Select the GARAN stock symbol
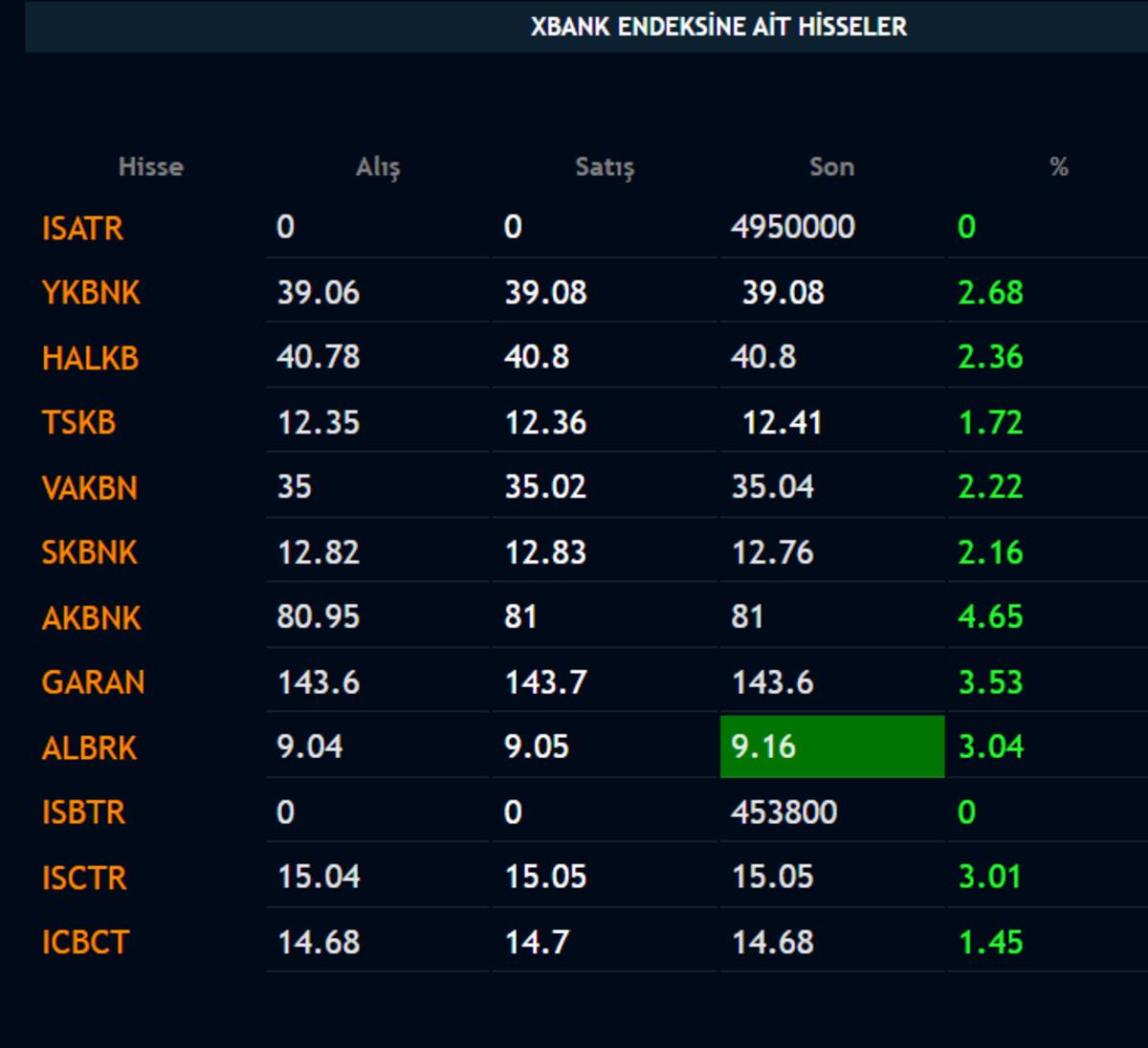Viewport: 1148px width, 1048px height. click(93, 682)
